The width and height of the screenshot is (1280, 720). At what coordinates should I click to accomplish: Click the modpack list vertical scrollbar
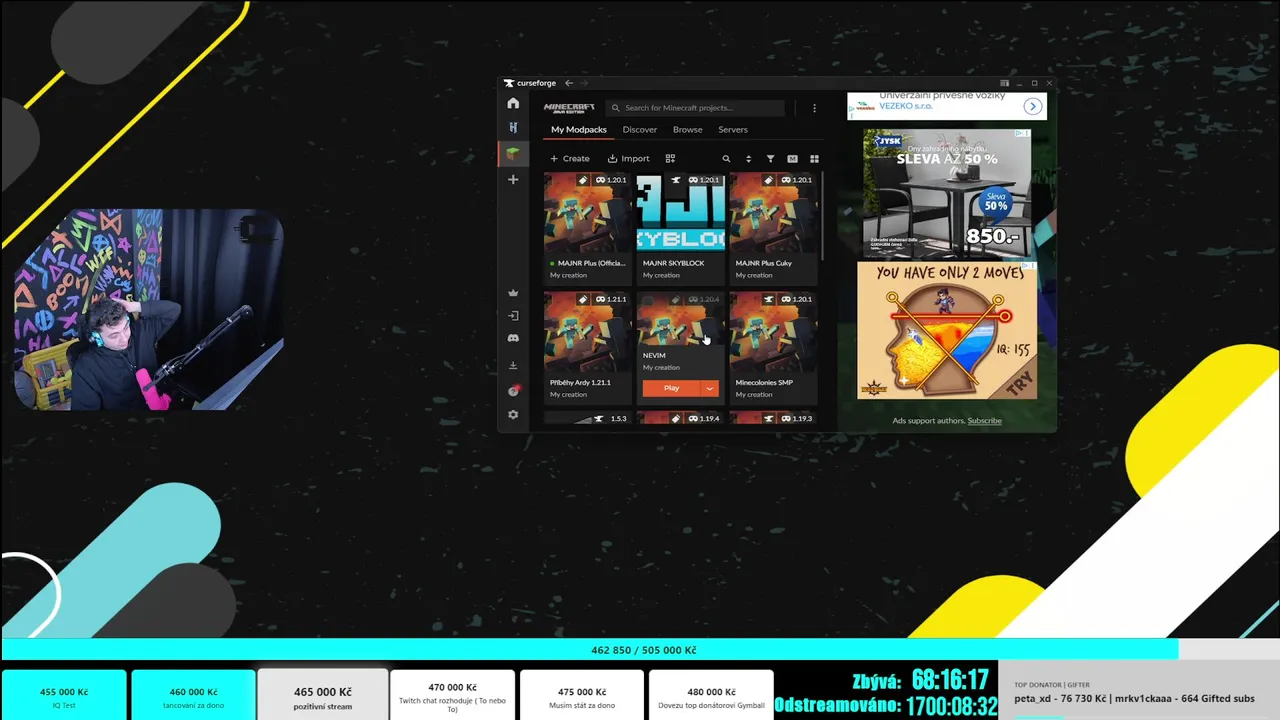[x=822, y=215]
